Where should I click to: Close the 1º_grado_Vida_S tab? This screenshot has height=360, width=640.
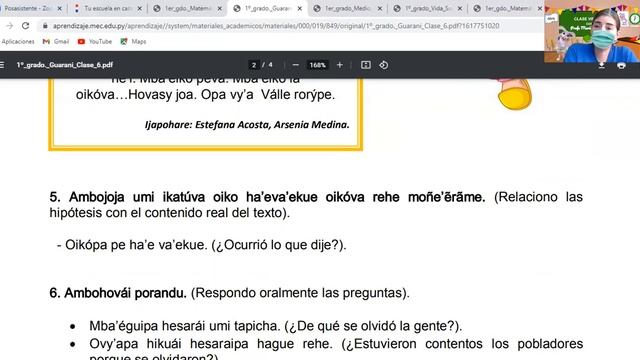coord(460,8)
